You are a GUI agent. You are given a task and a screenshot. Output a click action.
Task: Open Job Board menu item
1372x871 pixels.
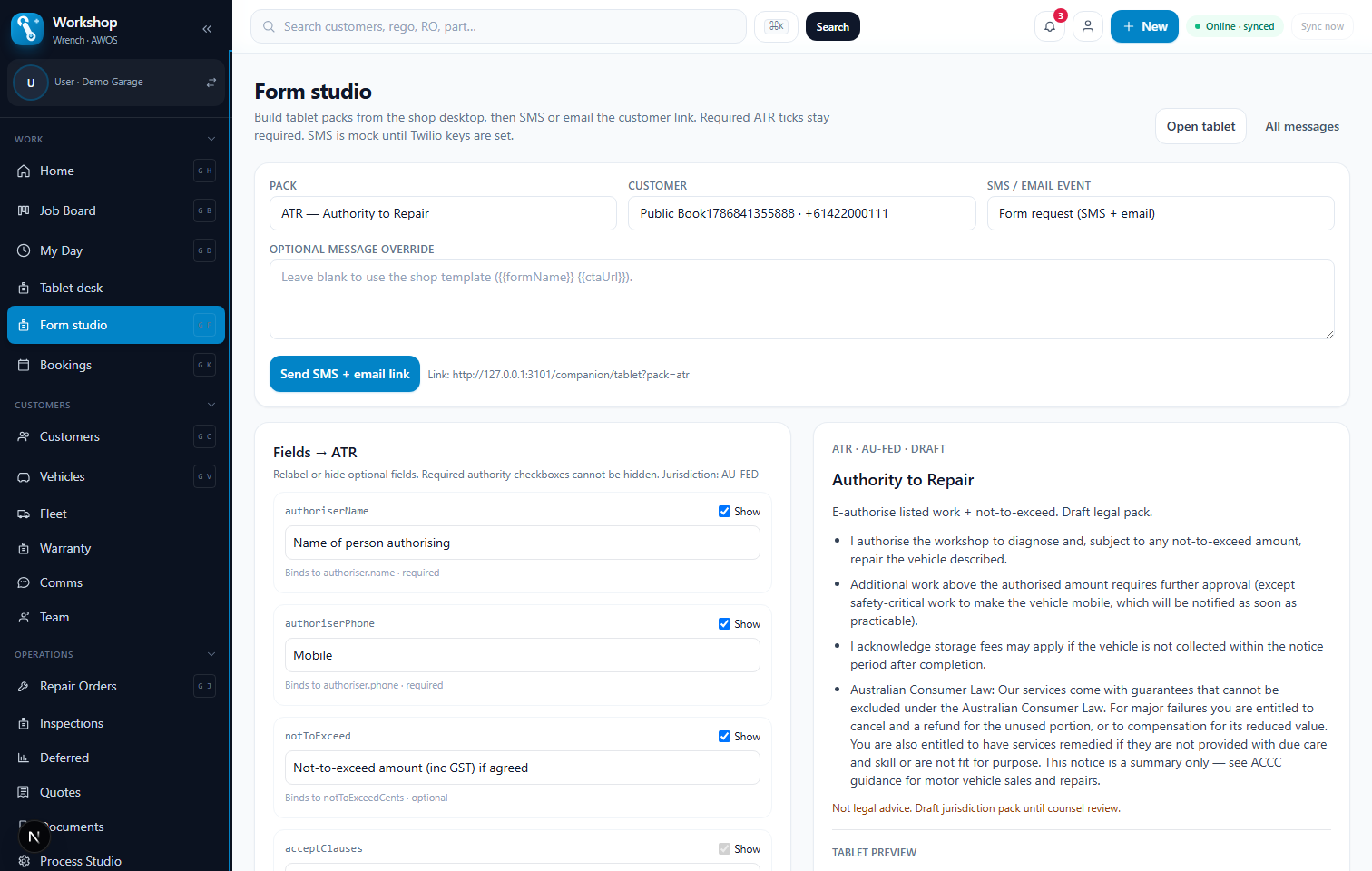(x=116, y=210)
